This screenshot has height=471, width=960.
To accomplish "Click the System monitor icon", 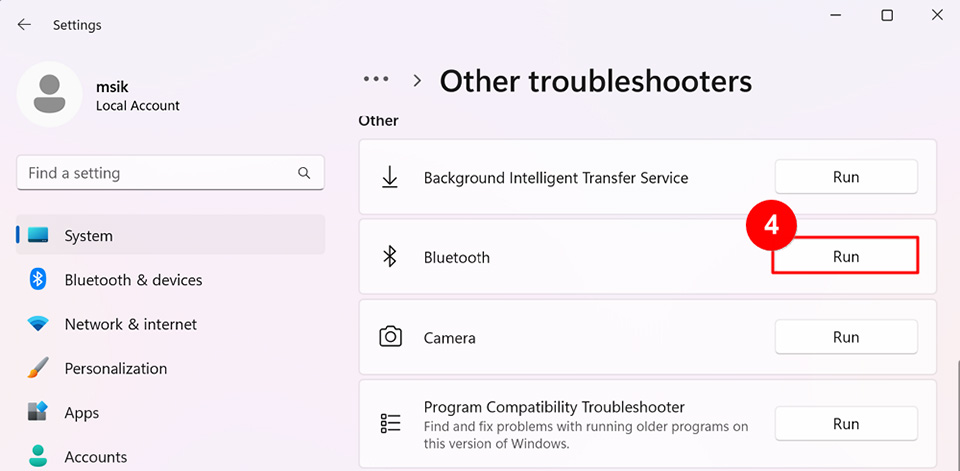I will (x=38, y=235).
